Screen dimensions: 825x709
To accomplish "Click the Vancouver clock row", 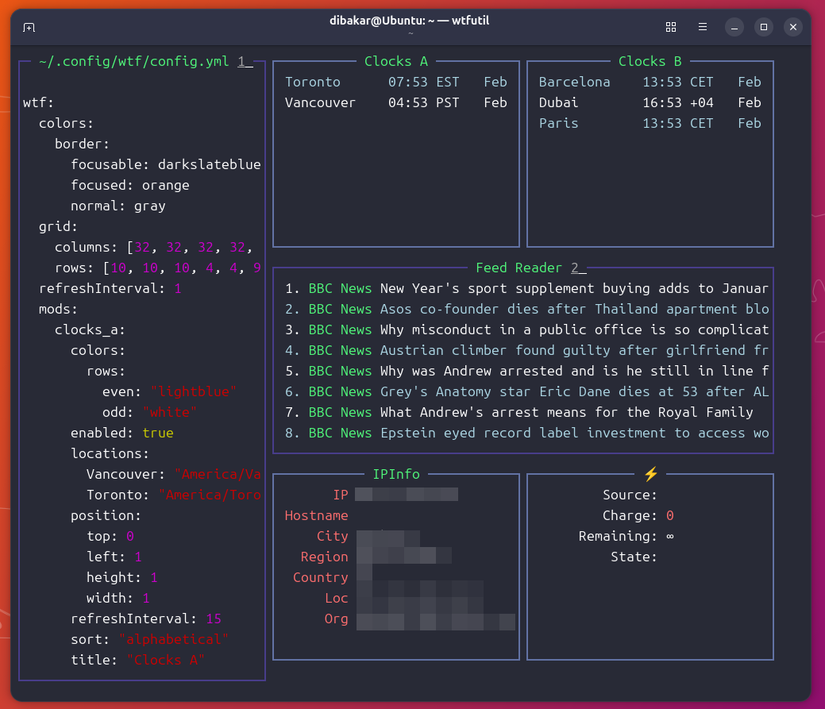I will click(396, 103).
